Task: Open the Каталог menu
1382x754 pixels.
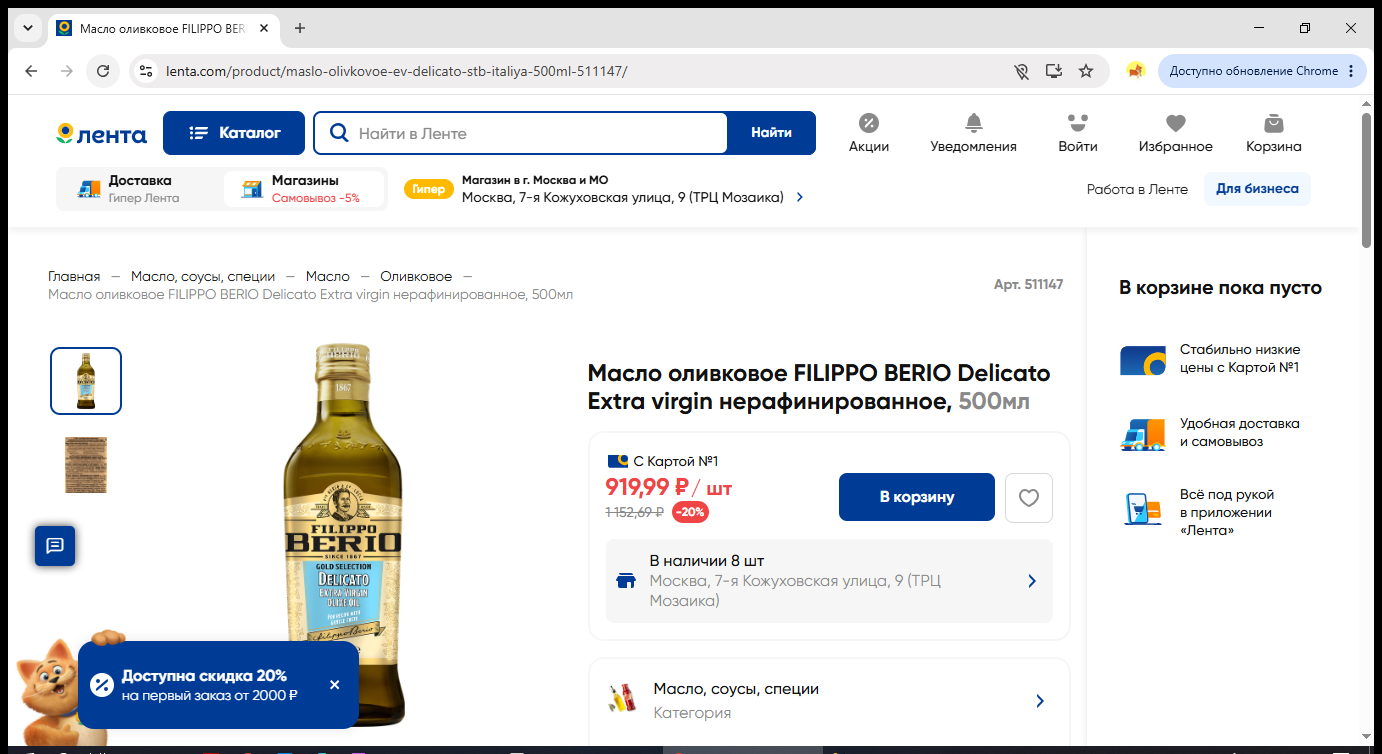Action: 233,133
